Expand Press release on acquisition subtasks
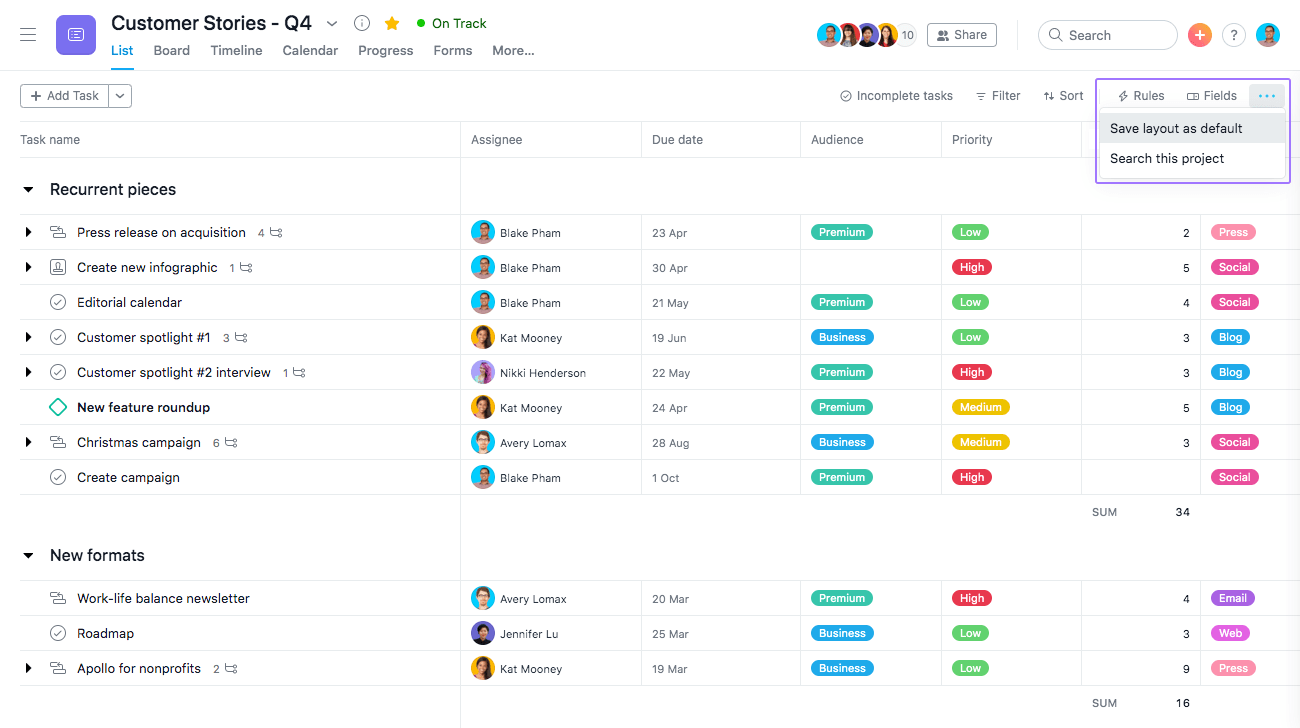 (28, 232)
